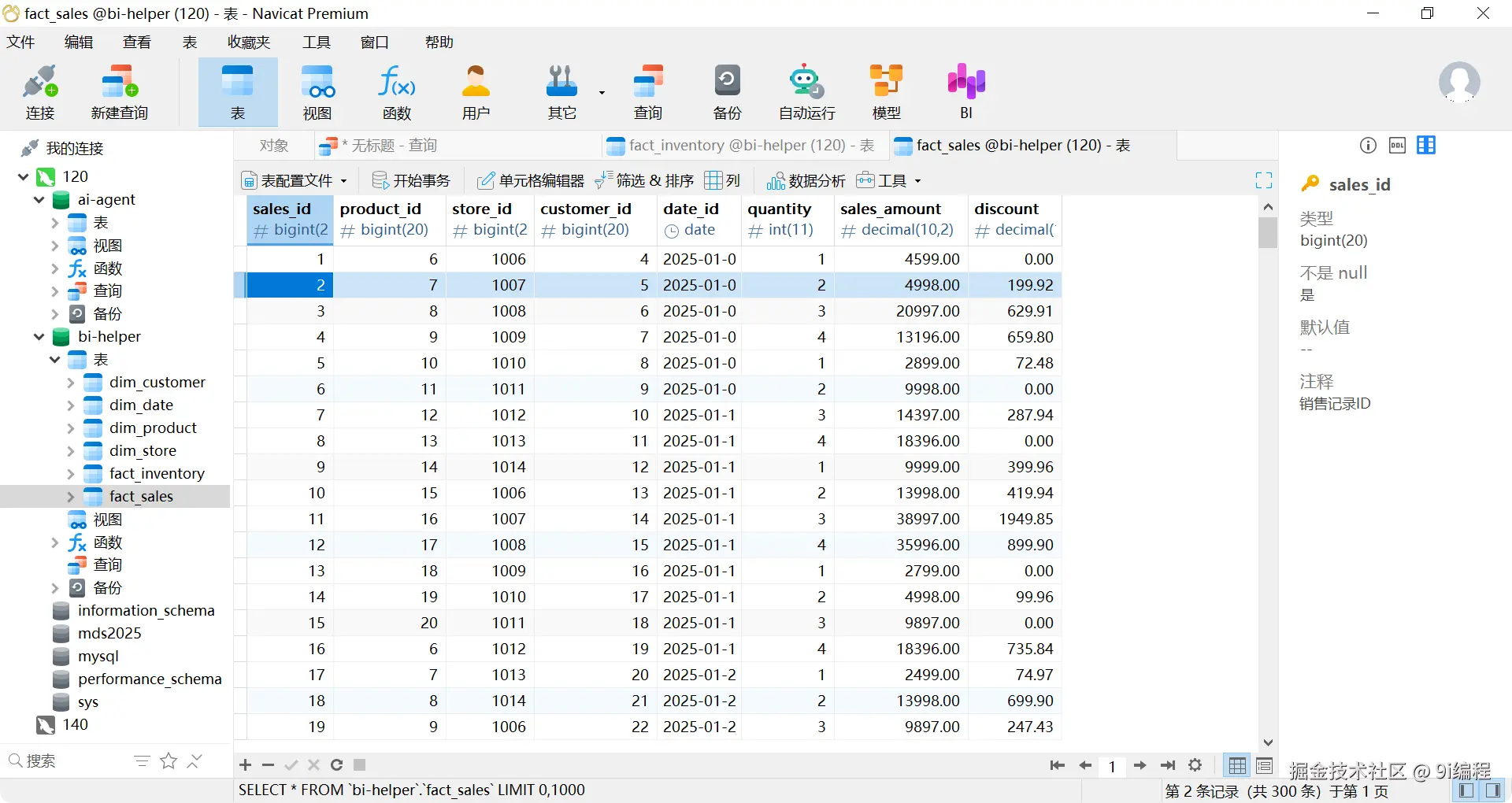Screen dimensions: 1512x803
Task: Open the 工具 dropdown in table toolbar
Action: pyautogui.click(x=888, y=180)
